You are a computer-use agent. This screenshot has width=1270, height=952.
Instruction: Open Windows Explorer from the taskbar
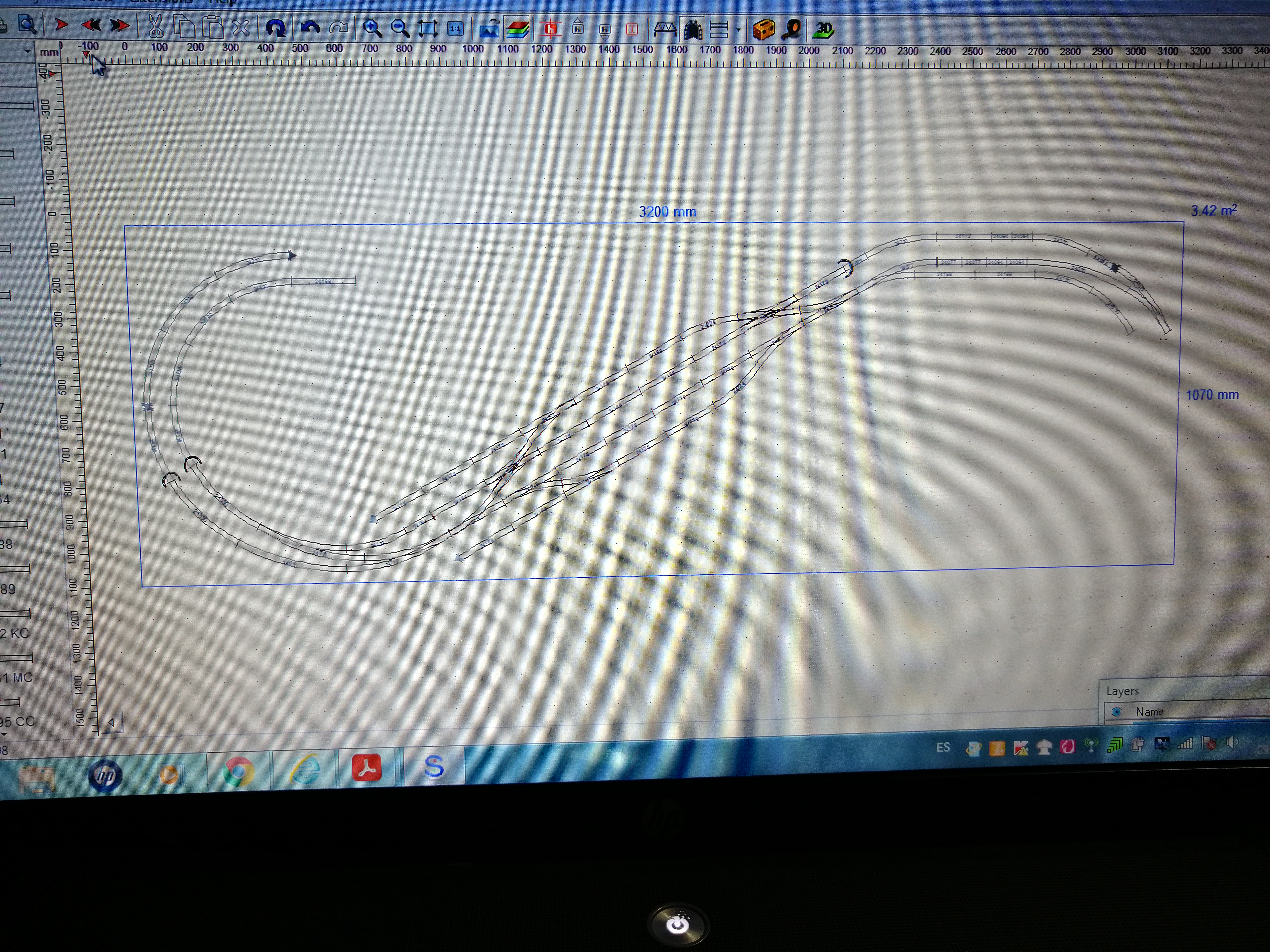click(37, 779)
